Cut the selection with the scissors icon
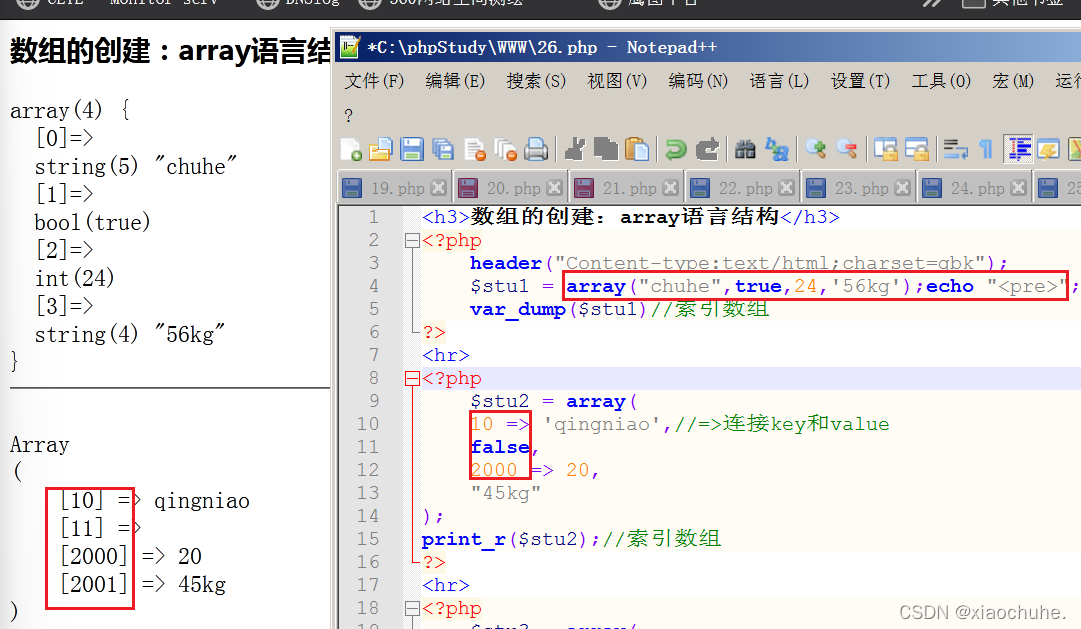 point(574,149)
